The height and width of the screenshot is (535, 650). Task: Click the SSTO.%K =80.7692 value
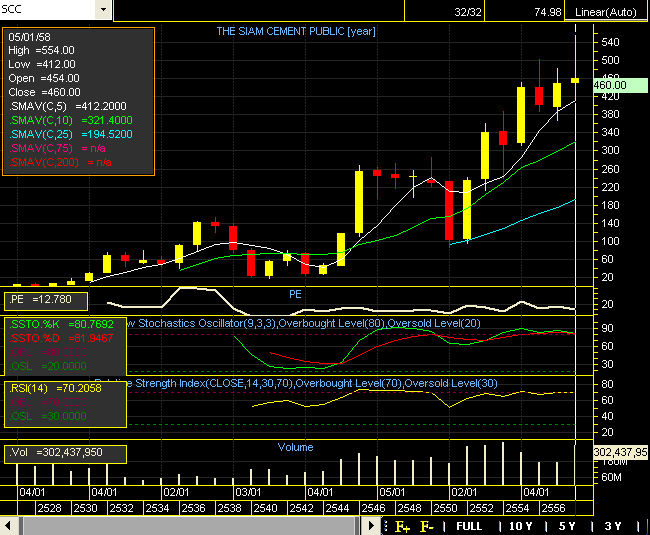[61, 324]
